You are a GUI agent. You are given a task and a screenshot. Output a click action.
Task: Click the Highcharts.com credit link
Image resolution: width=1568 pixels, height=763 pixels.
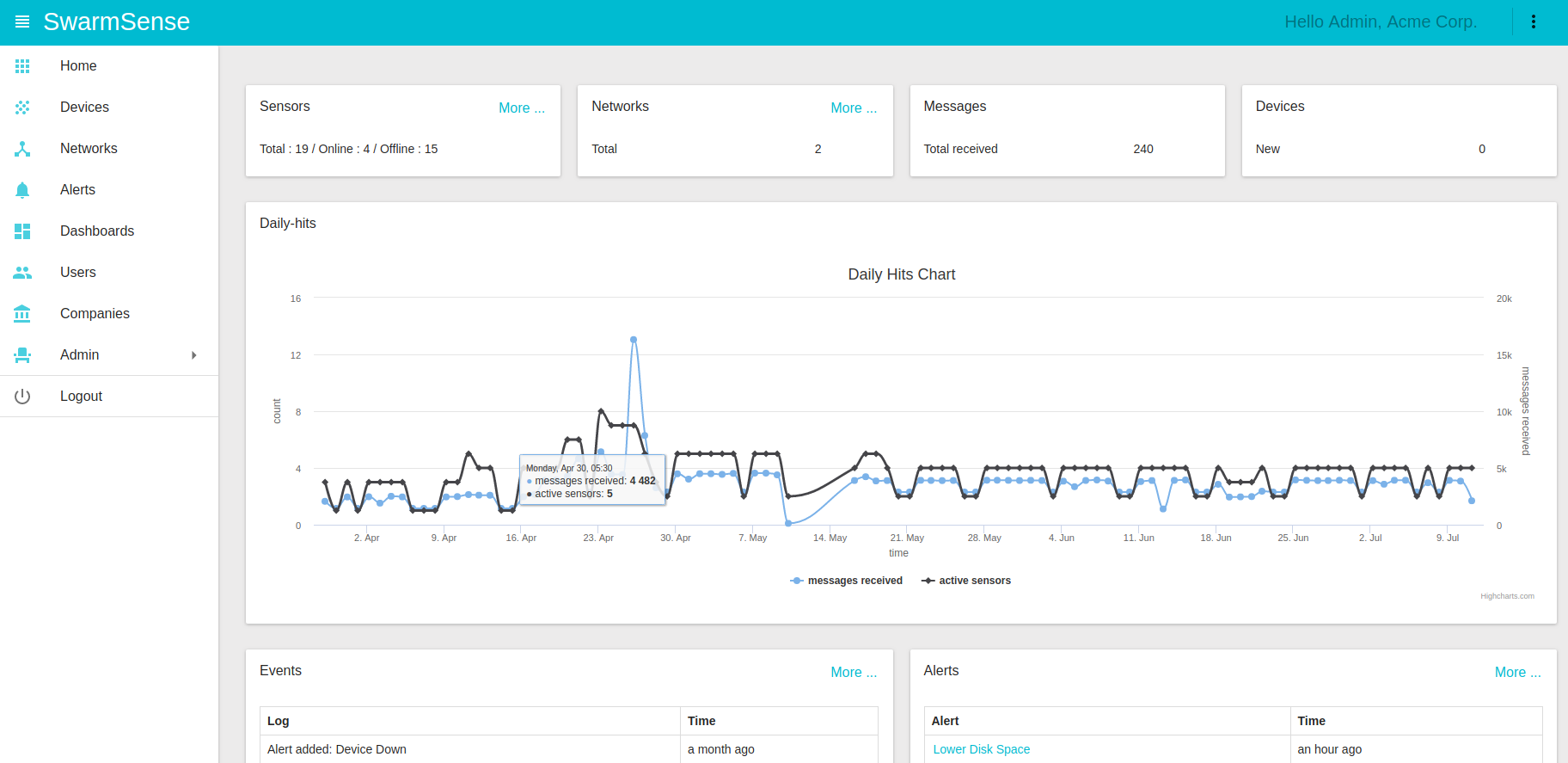(x=1507, y=596)
